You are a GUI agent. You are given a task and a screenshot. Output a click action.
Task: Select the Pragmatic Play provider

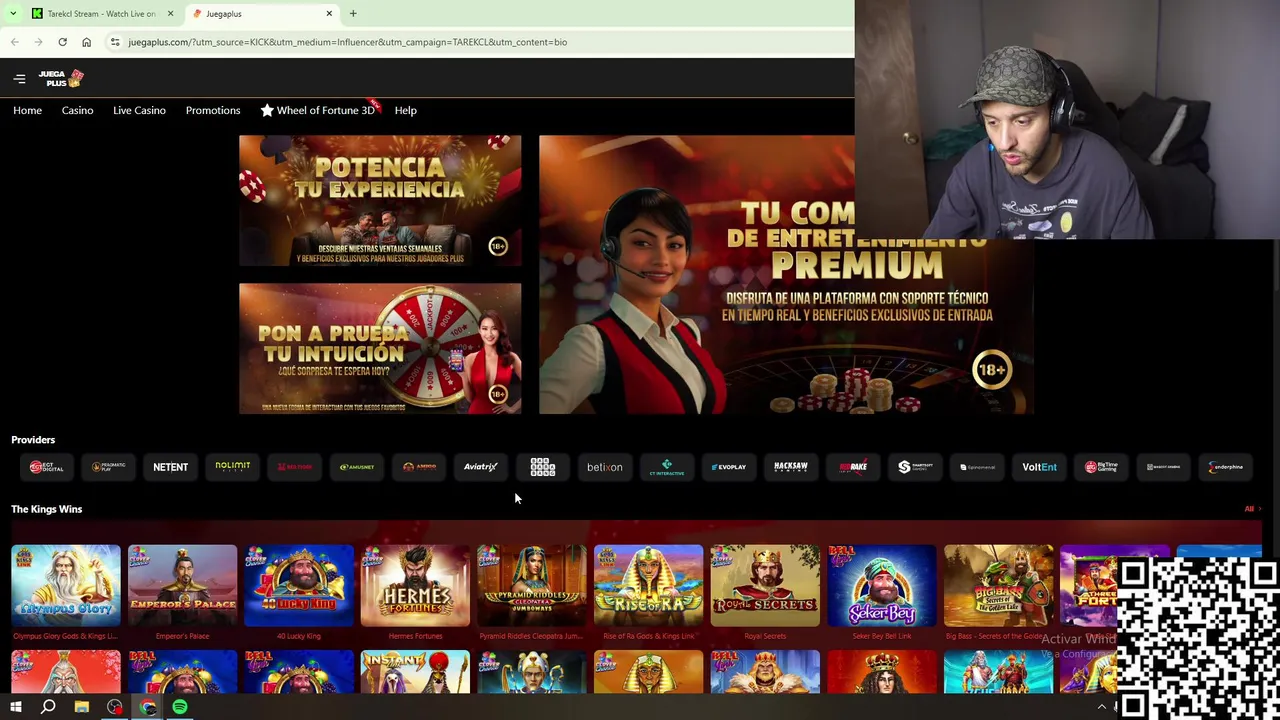[108, 467]
